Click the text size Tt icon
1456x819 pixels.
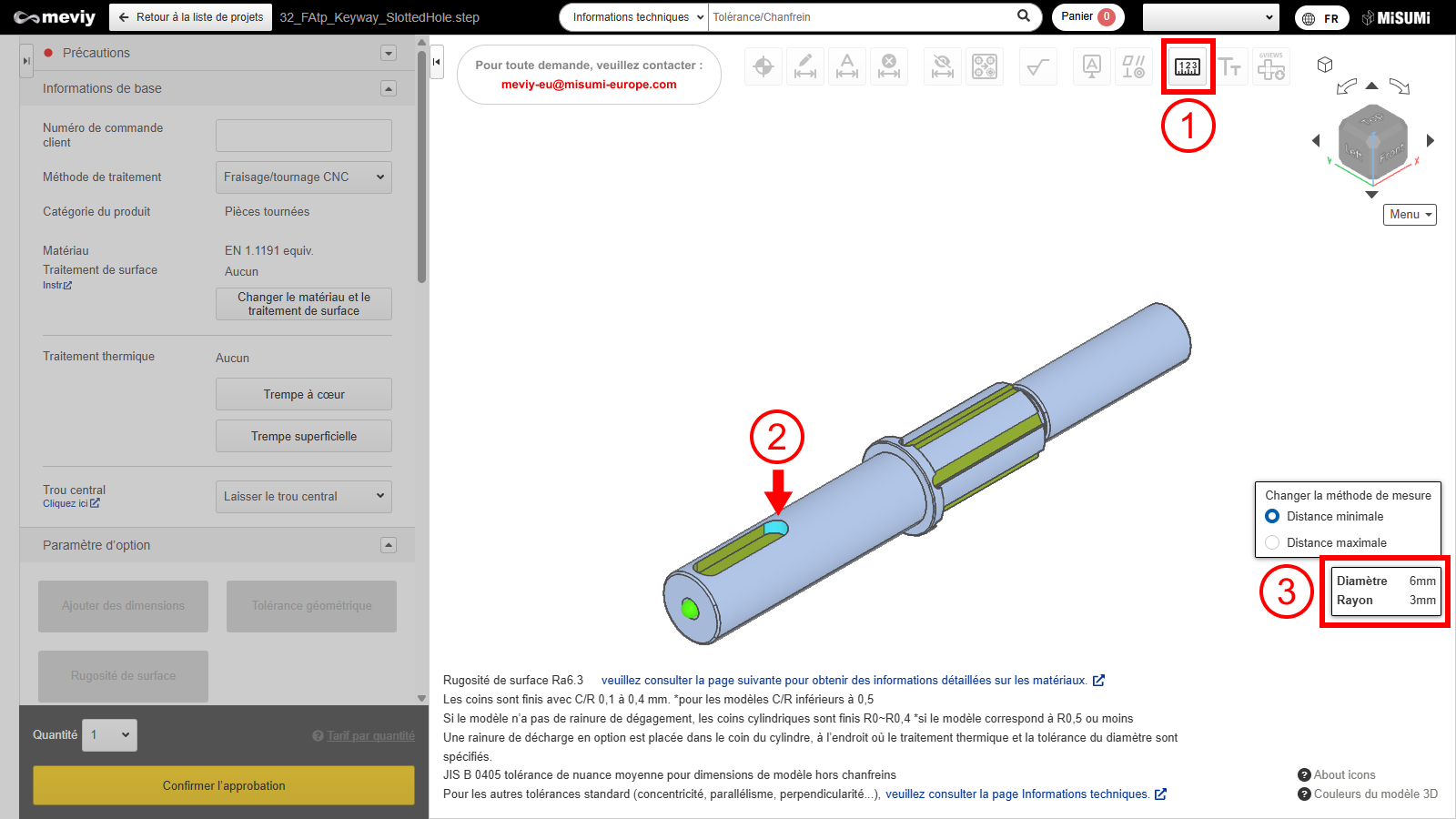point(1230,66)
